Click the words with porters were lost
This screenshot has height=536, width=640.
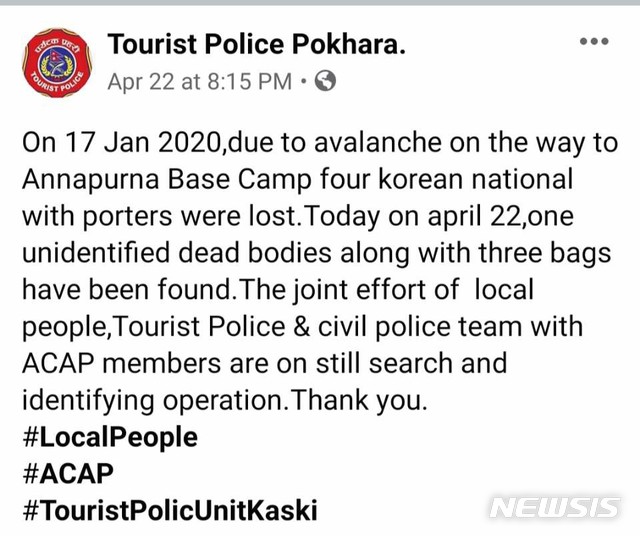pos(160,216)
